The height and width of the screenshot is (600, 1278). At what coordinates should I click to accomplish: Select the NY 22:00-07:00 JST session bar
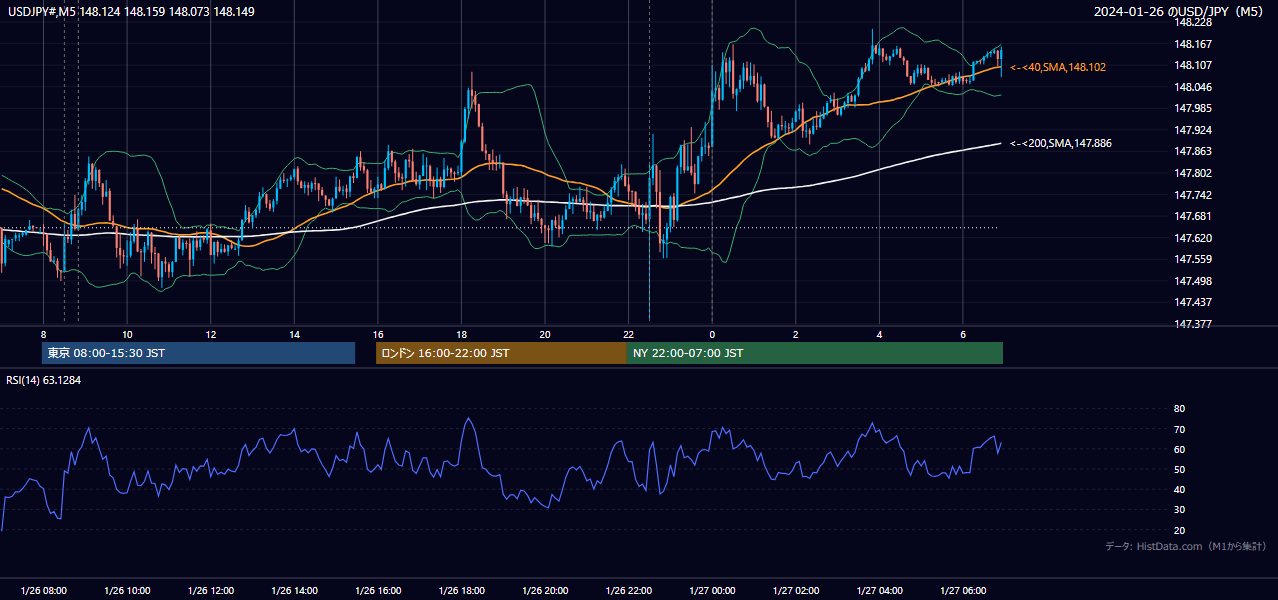click(x=815, y=353)
